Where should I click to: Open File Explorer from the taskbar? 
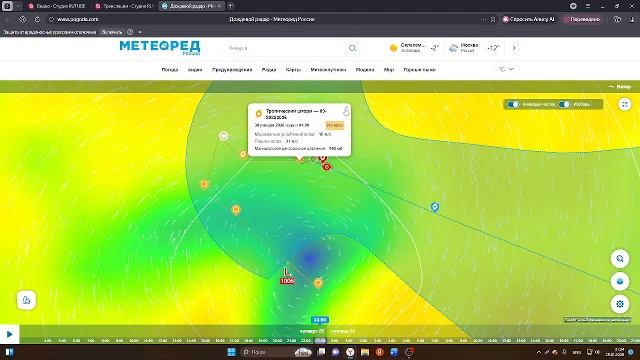[x=364, y=352]
